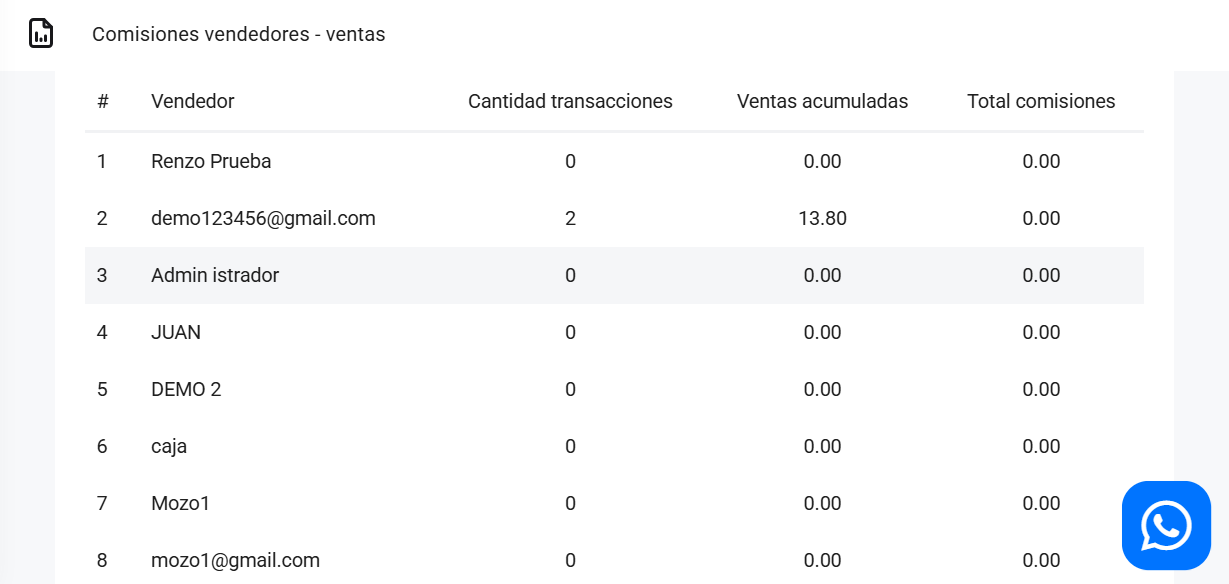Click Total comisiones value in JUAN row
This screenshot has height=584, width=1229.
1041,332
